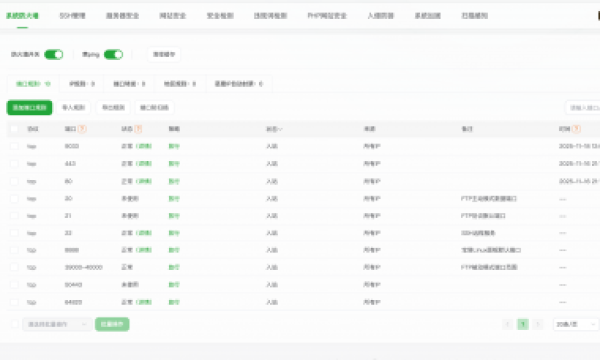
Task: Click the outlined button right of 禁ping switch
Action: click(164, 55)
